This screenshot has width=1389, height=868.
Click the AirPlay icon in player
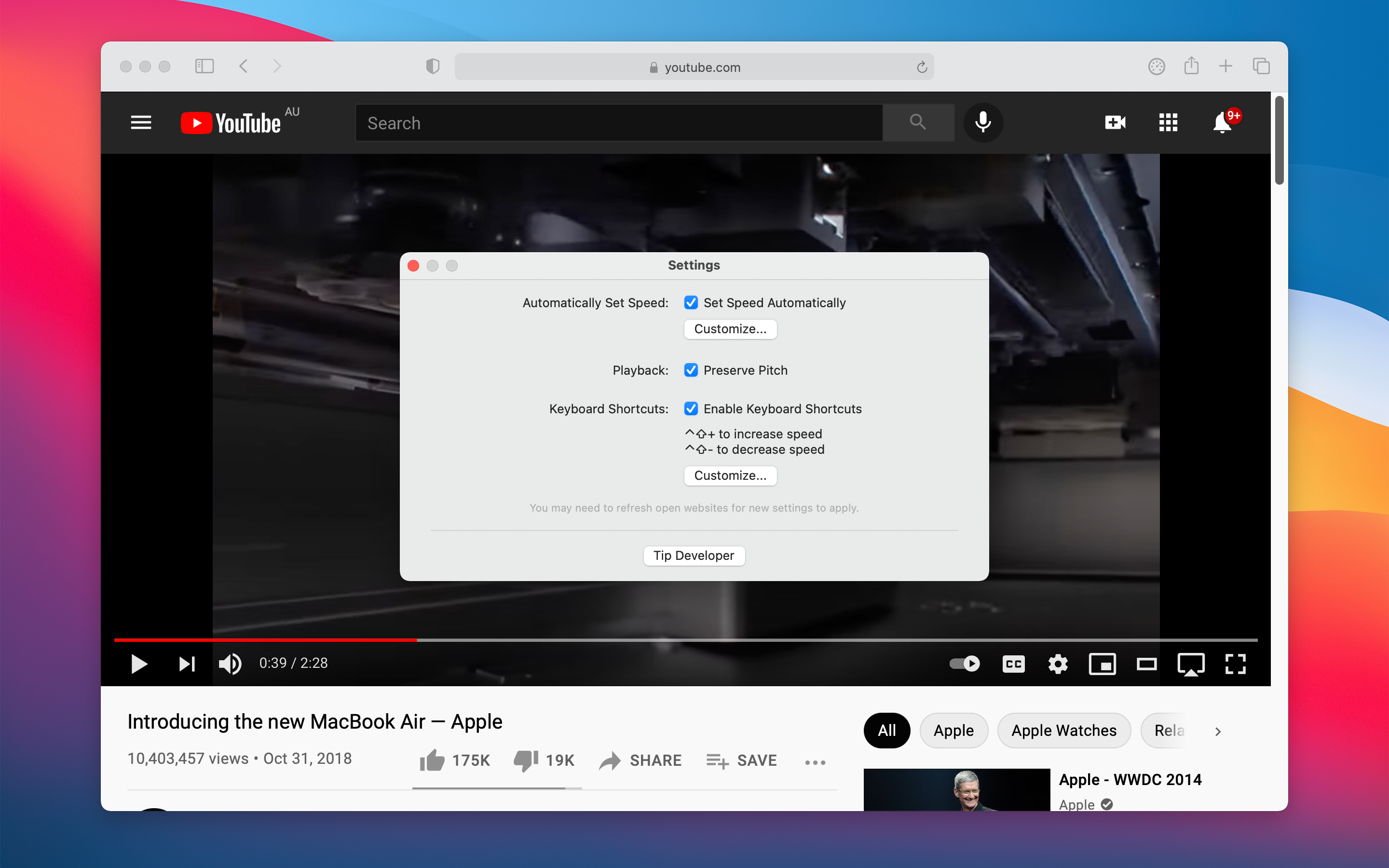click(x=1190, y=664)
